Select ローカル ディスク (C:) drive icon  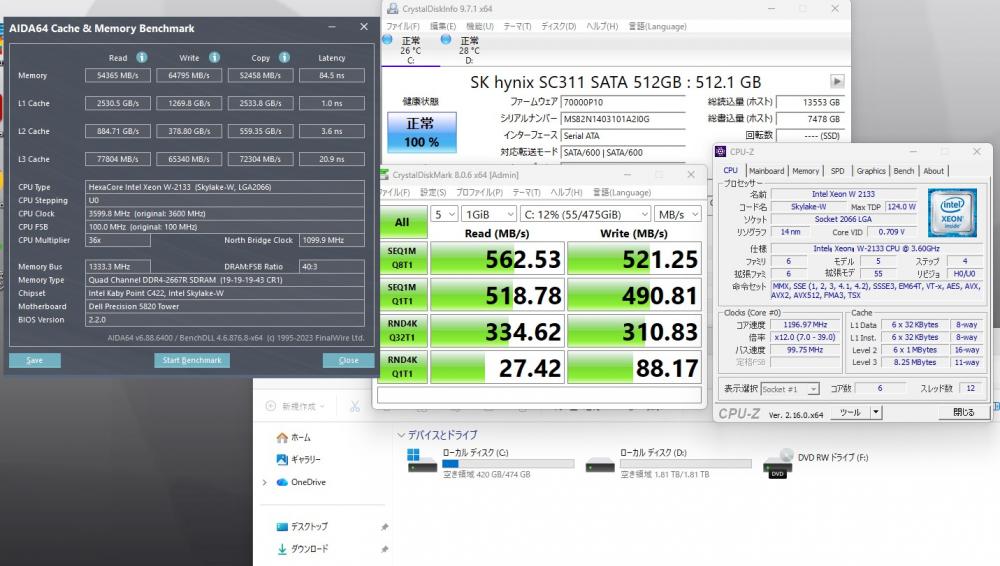[422, 462]
